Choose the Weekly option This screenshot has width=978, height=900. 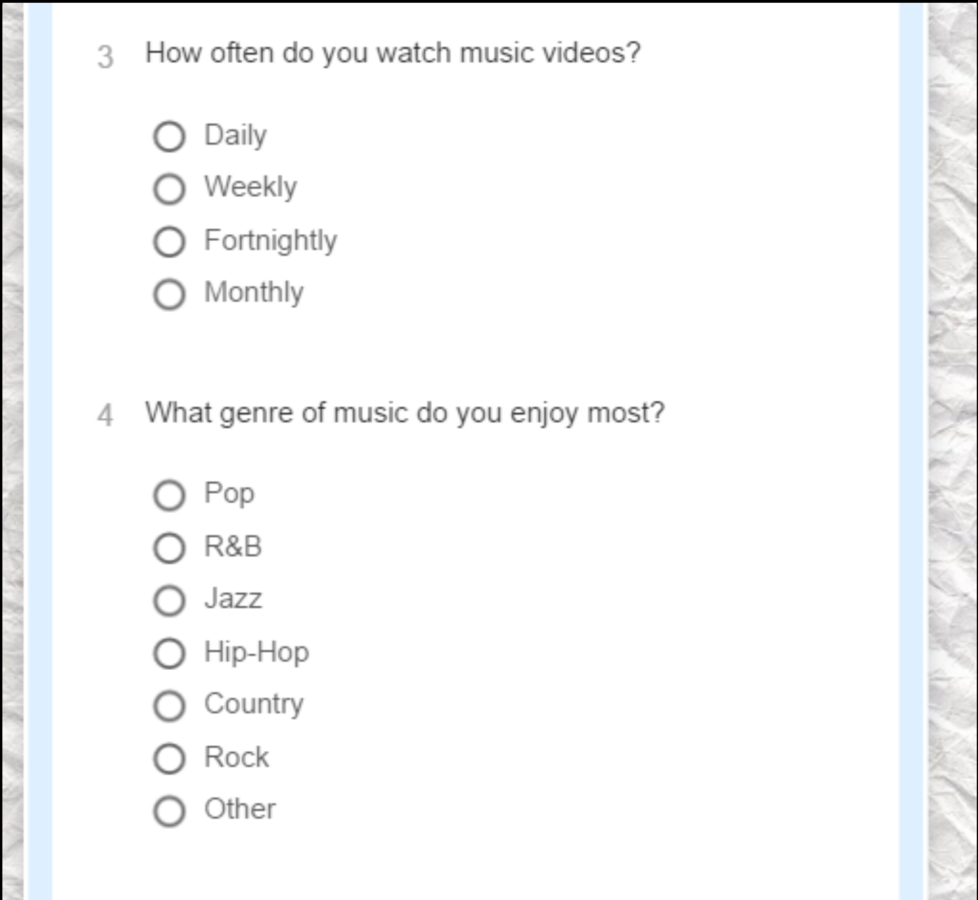169,189
